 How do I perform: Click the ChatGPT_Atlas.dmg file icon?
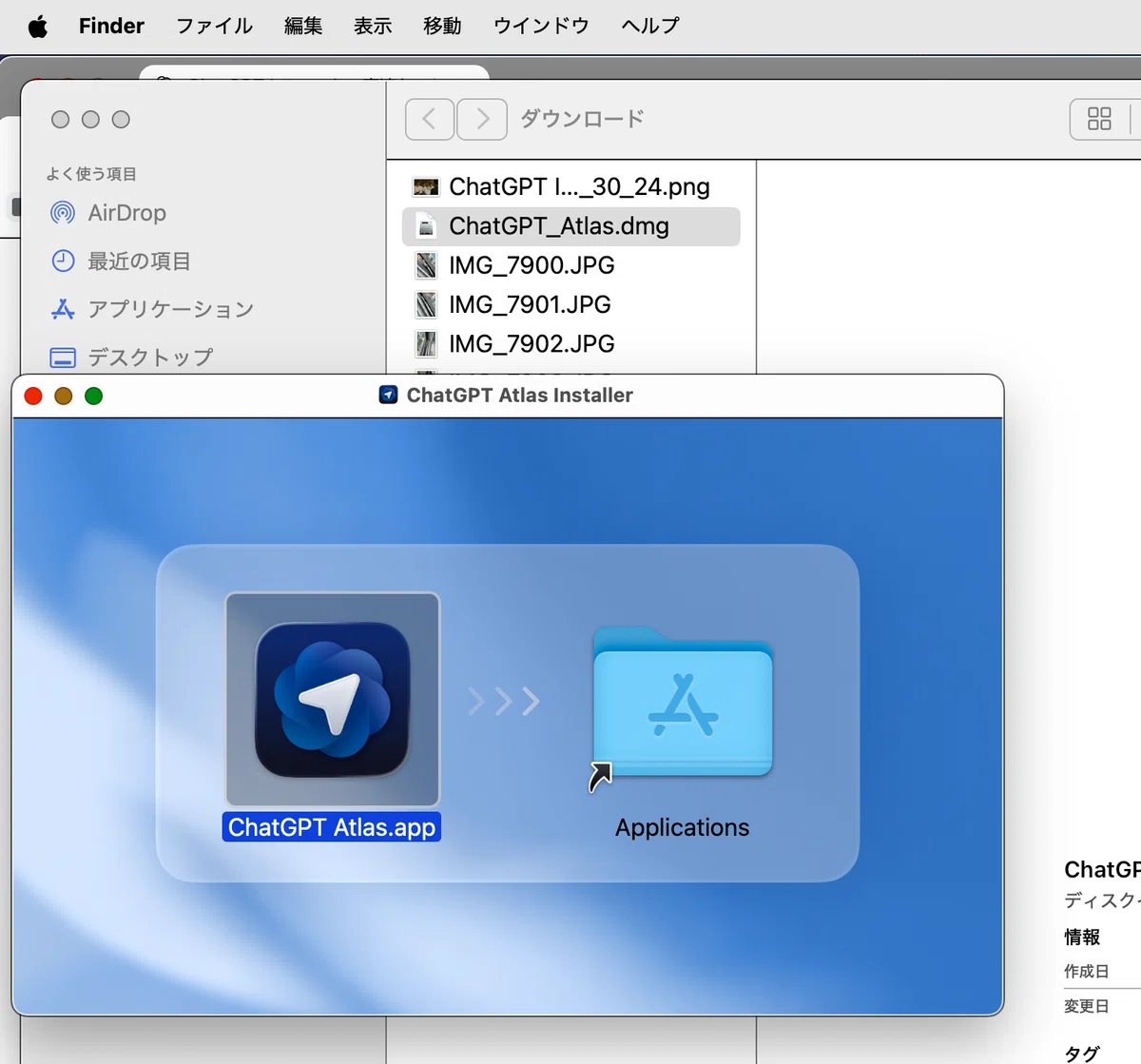pyautogui.click(x=426, y=226)
